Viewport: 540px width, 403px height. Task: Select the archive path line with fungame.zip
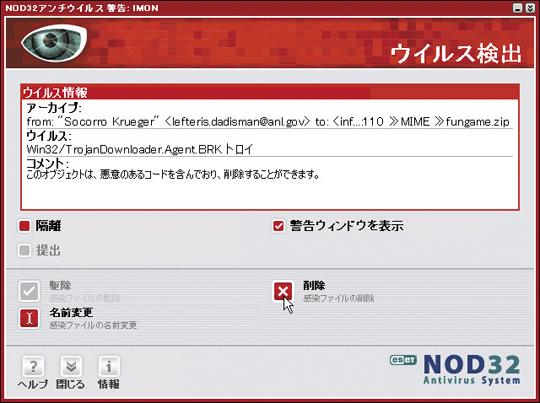pos(268,122)
